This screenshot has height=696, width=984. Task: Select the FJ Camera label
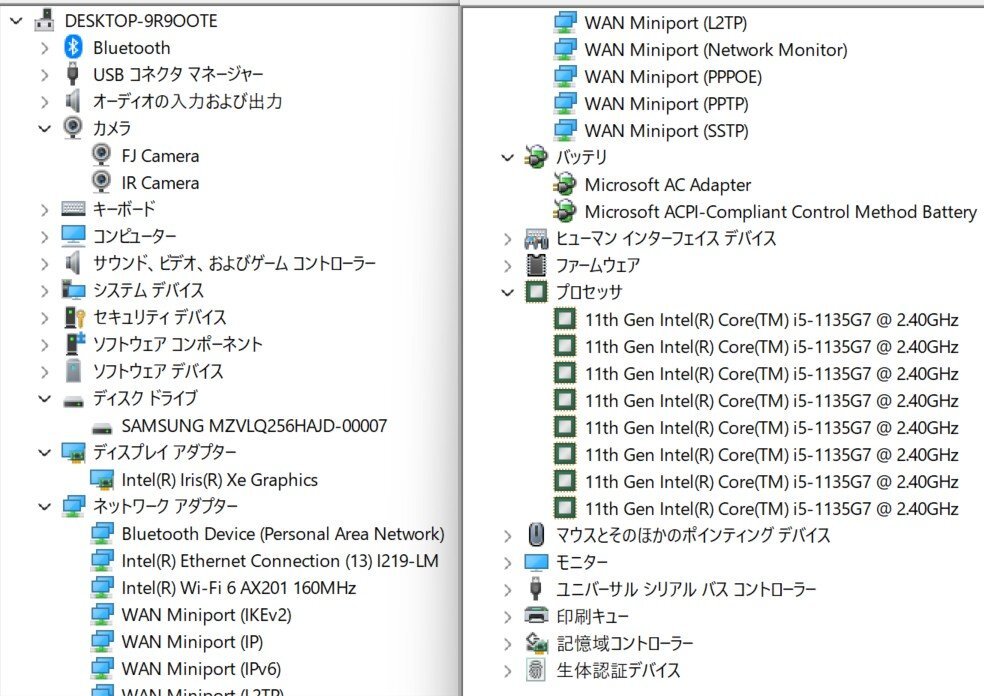161,156
